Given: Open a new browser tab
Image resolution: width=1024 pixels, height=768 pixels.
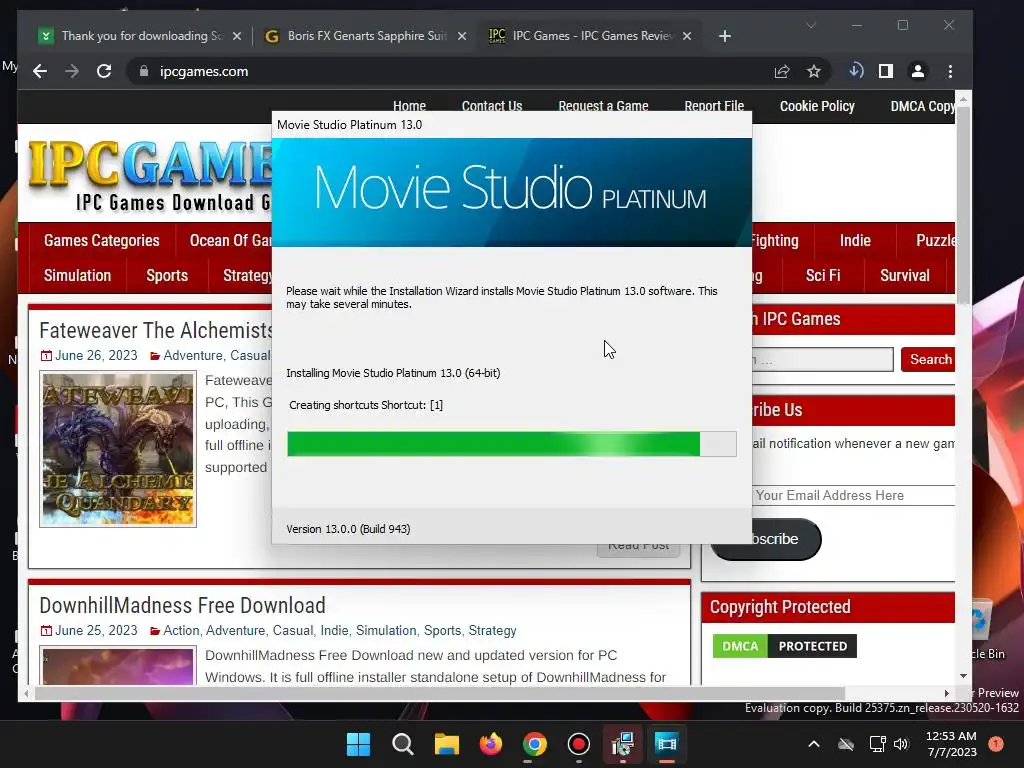Looking at the screenshot, I should (x=725, y=36).
